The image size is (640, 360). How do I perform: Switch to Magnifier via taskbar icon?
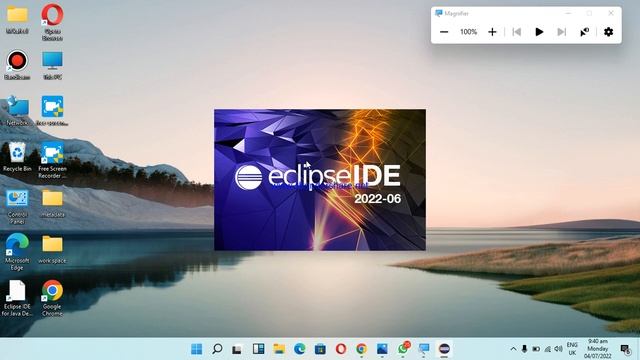pos(424,349)
